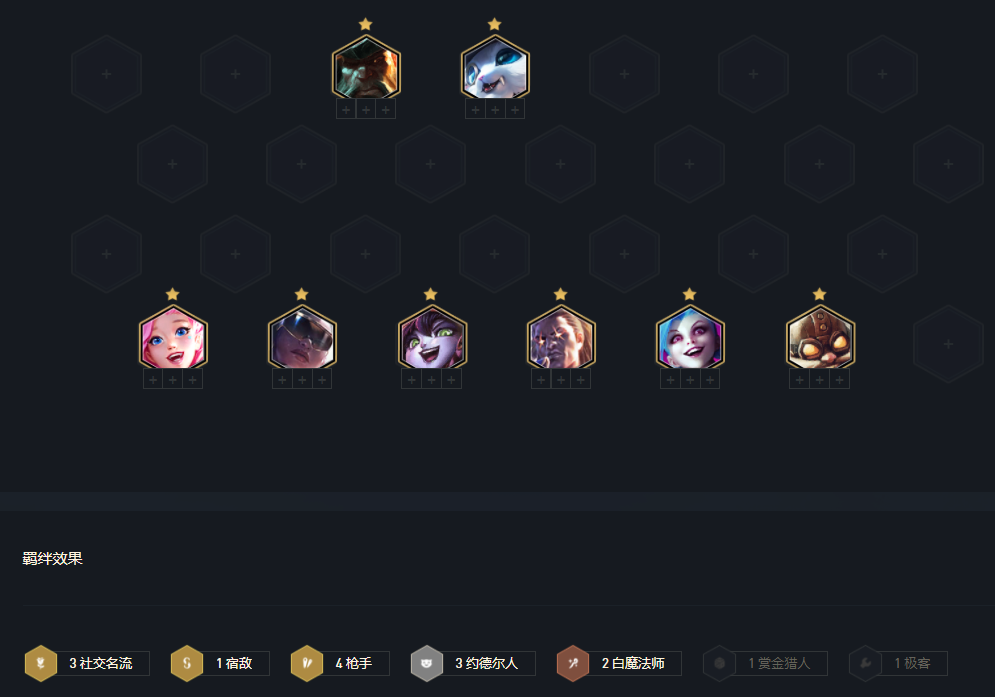995x697 pixels.
Task: Click the 2 白魔法师 trait badge
Action: click(619, 663)
